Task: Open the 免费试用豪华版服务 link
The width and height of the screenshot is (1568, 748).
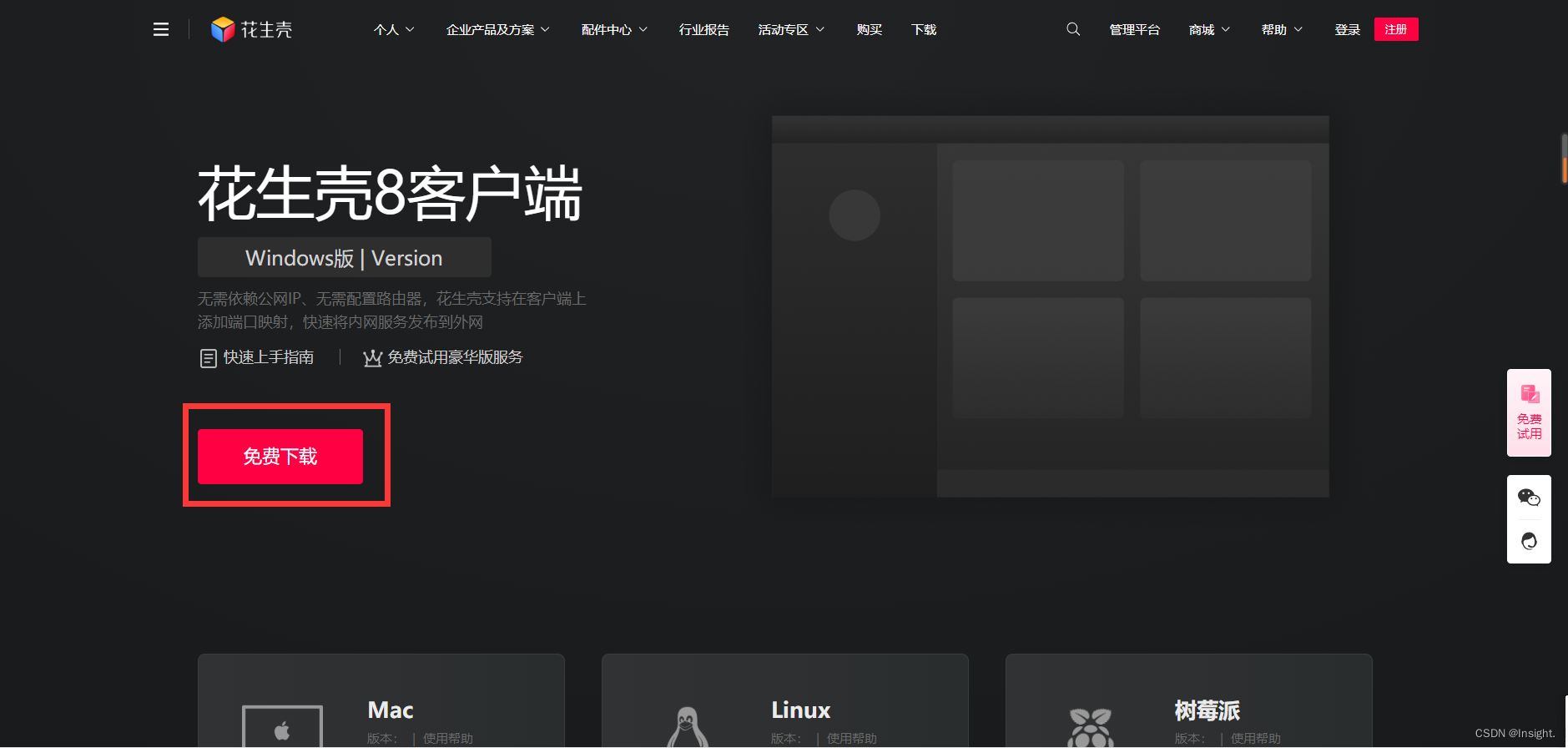Action: coord(455,357)
